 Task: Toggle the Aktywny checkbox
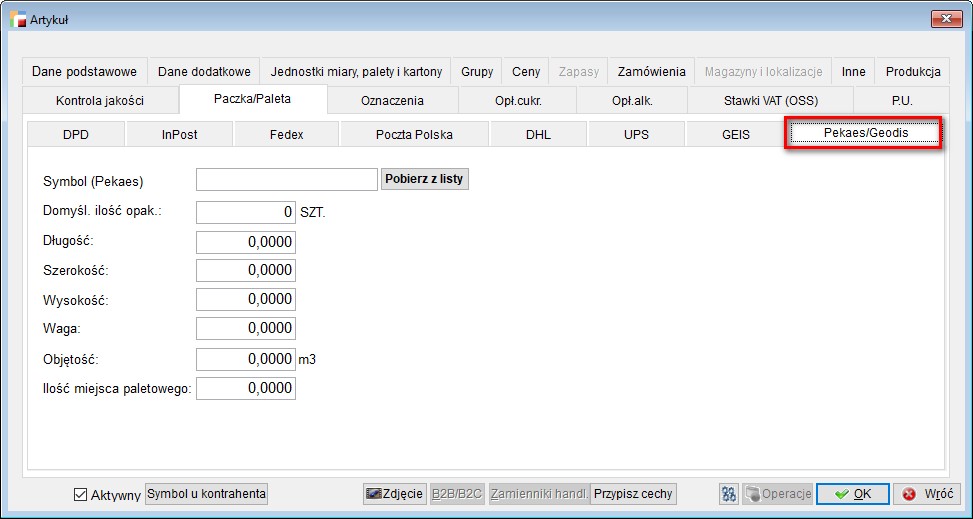(x=81, y=494)
